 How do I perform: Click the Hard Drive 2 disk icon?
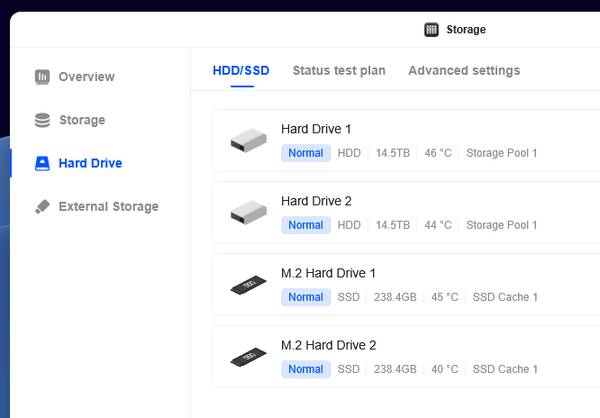248,213
